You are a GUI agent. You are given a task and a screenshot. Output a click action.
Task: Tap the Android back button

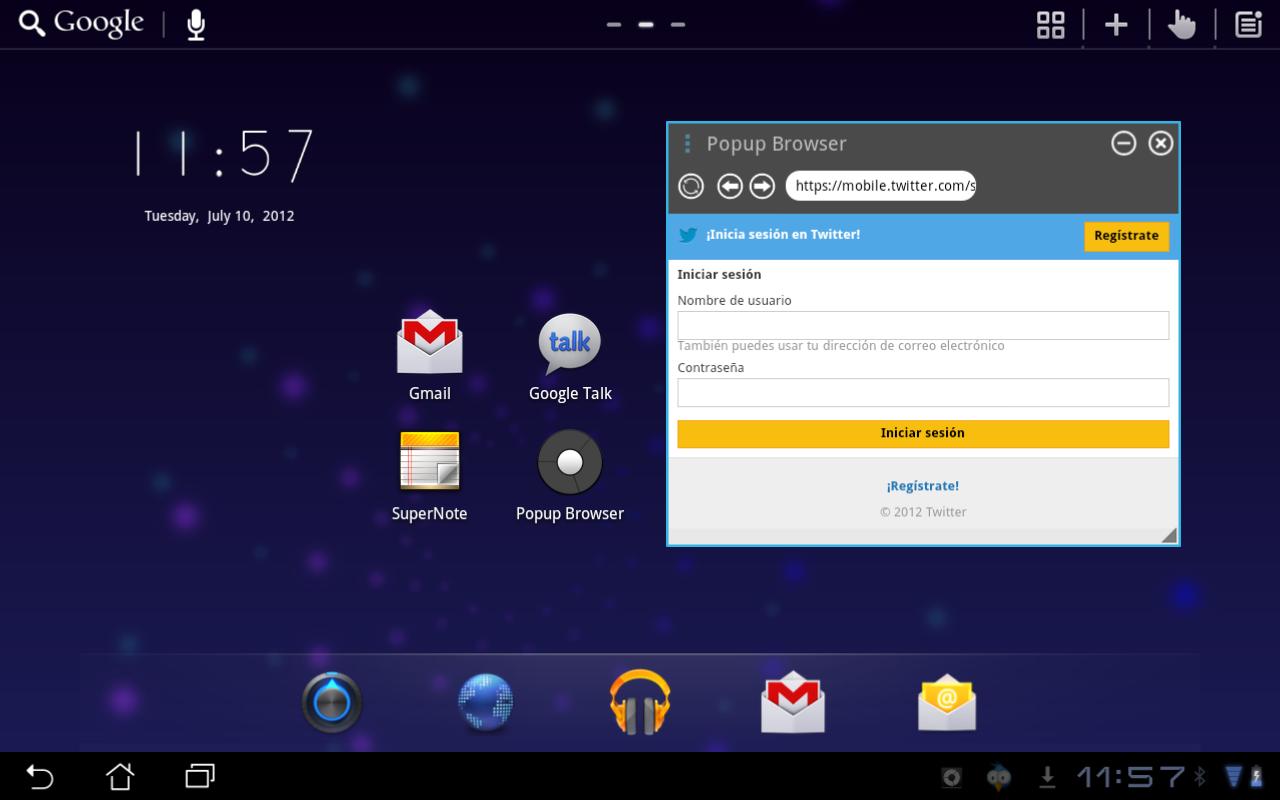(x=39, y=776)
